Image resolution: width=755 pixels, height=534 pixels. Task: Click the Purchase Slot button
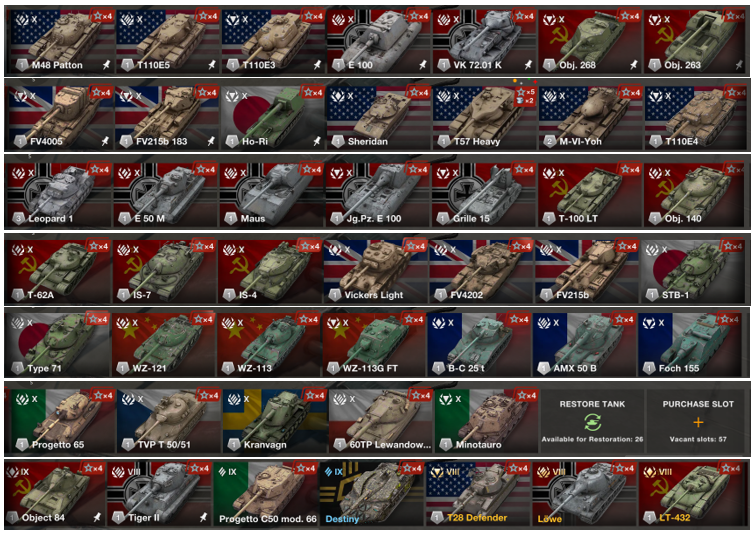(x=698, y=421)
